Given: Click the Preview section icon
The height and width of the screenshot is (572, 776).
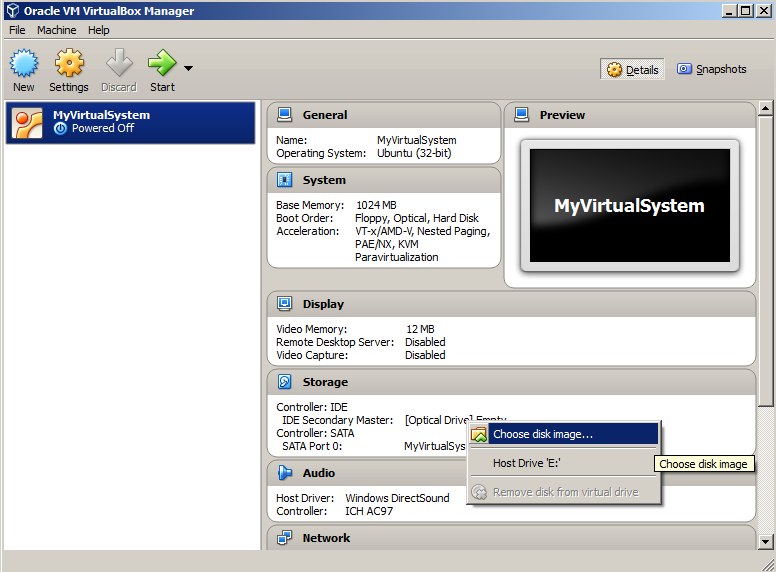Looking at the screenshot, I should [522, 115].
